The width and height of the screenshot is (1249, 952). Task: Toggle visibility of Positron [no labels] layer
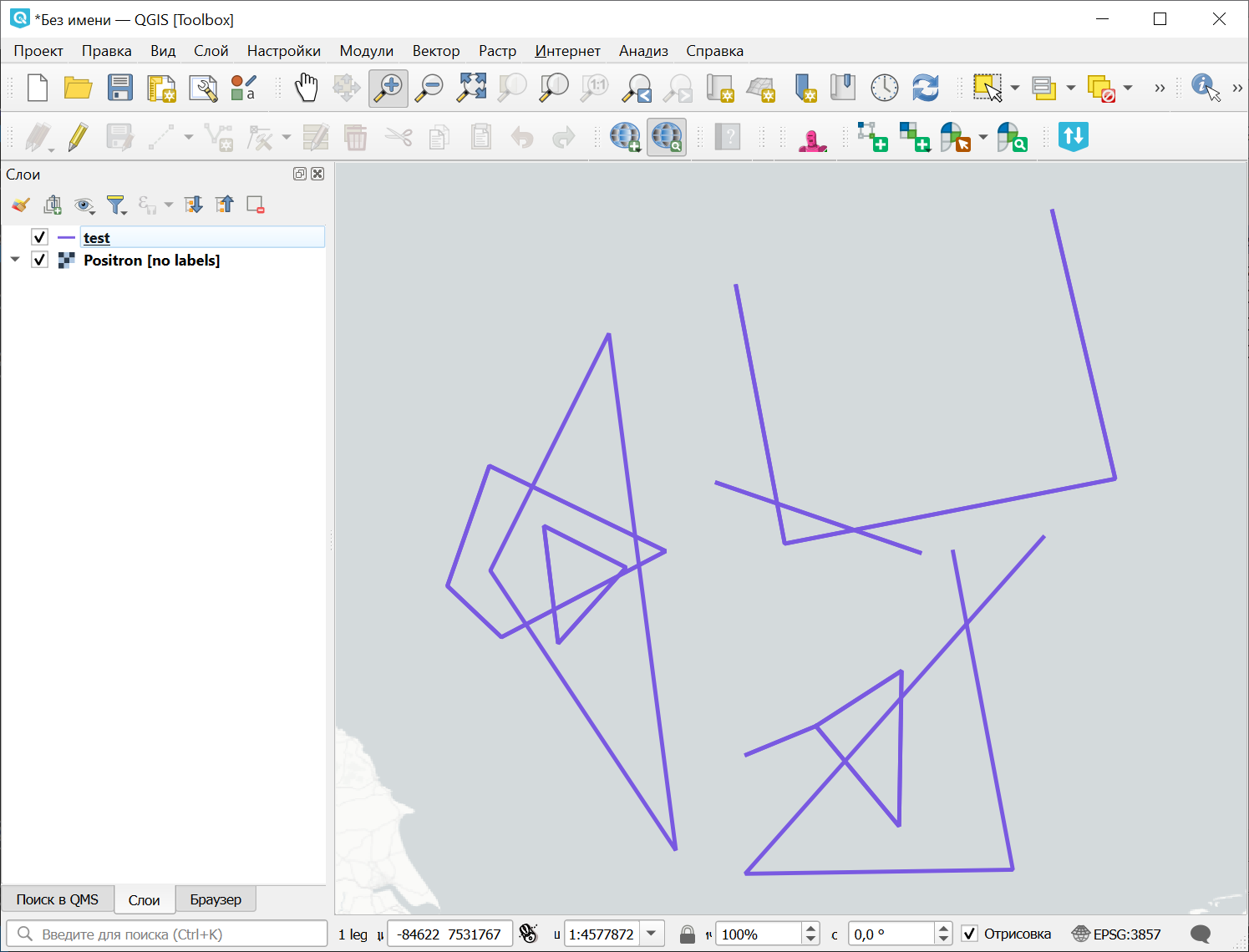[39, 261]
